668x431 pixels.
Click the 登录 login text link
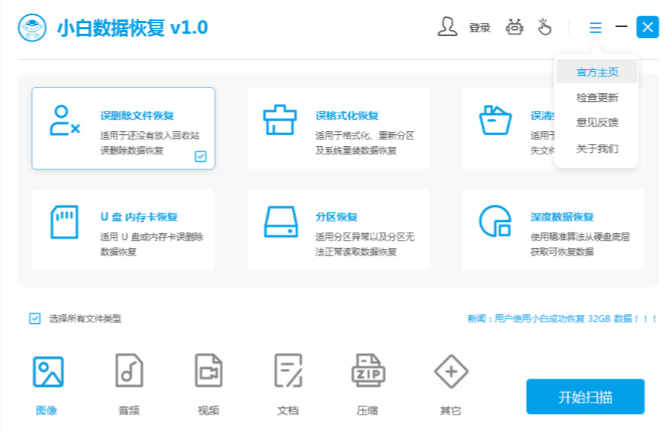click(x=479, y=29)
